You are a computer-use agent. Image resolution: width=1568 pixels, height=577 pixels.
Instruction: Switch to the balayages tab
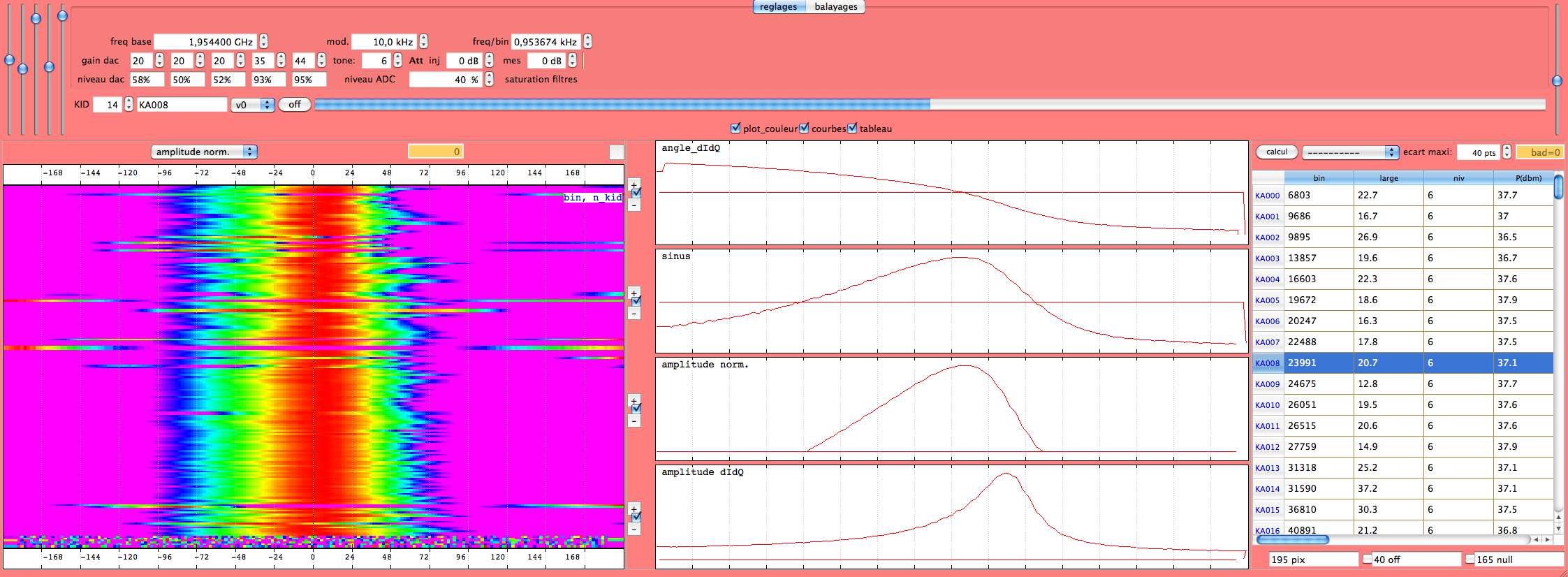[835, 7]
